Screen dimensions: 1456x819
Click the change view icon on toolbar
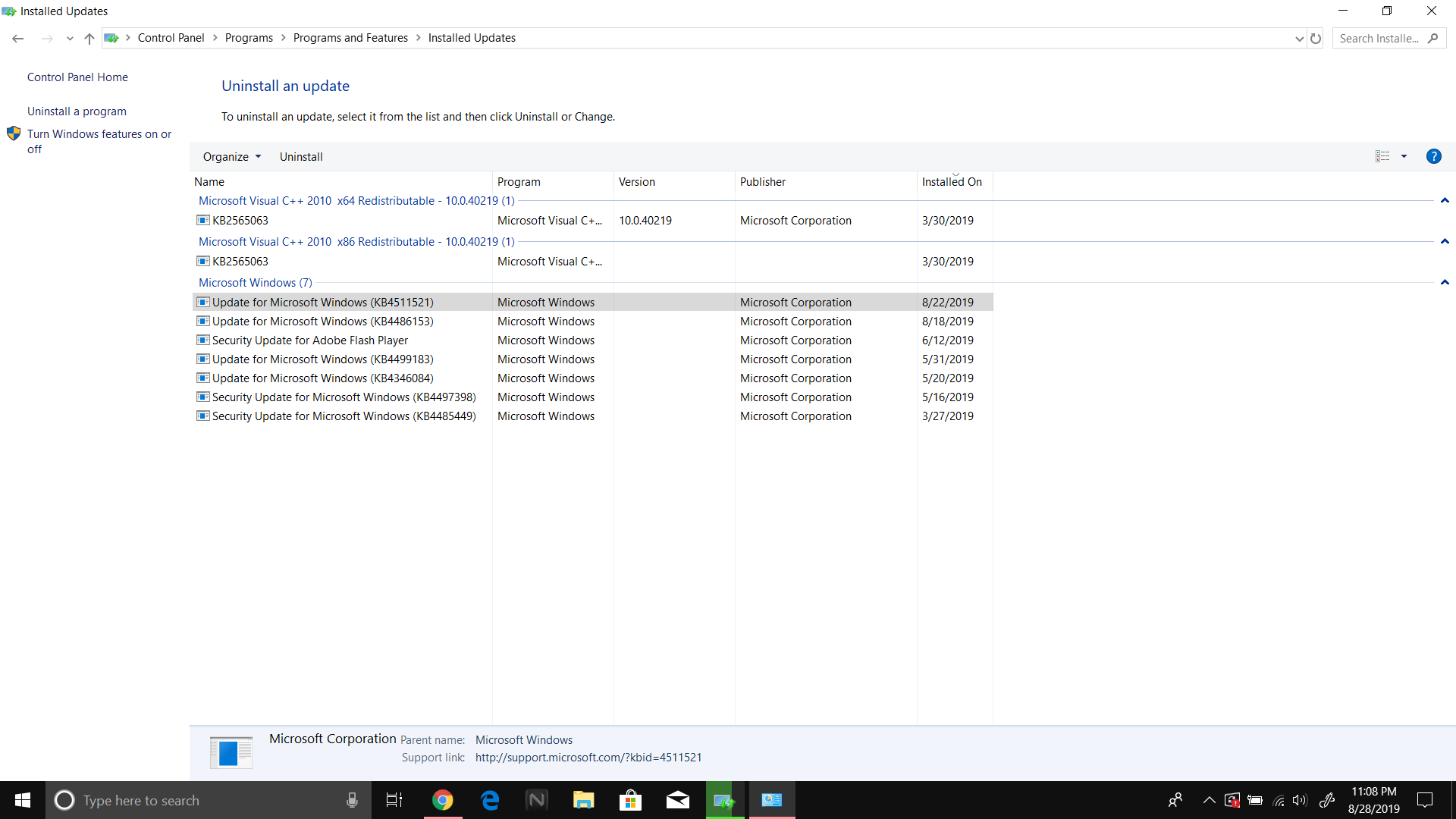click(x=1382, y=156)
